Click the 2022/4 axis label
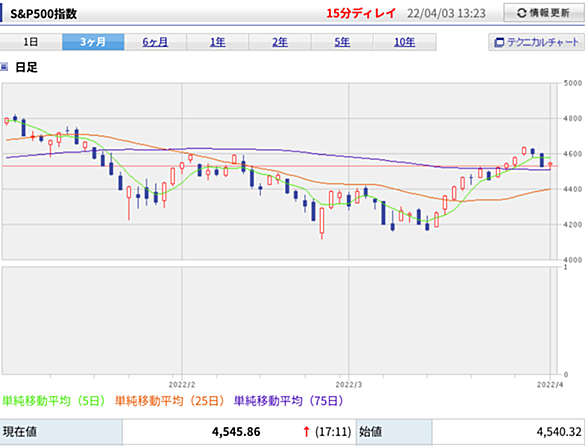The height and width of the screenshot is (446, 586). coord(550,385)
